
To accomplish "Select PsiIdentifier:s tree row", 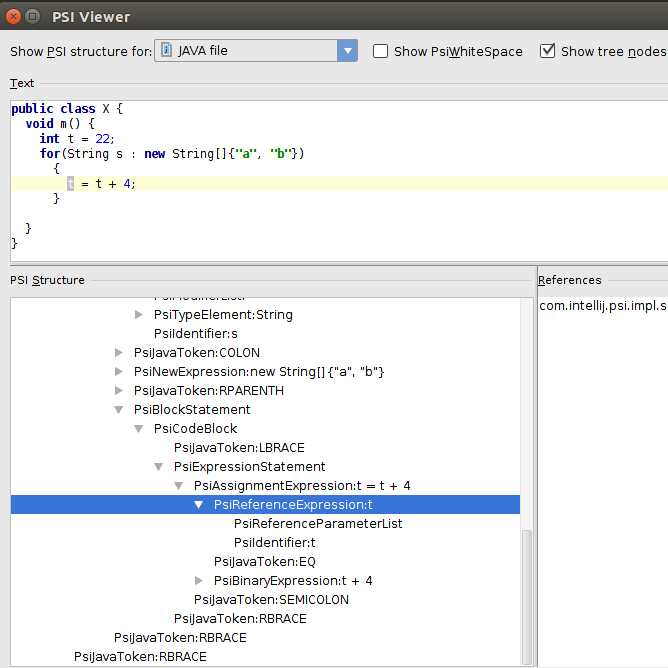I will click(196, 334).
